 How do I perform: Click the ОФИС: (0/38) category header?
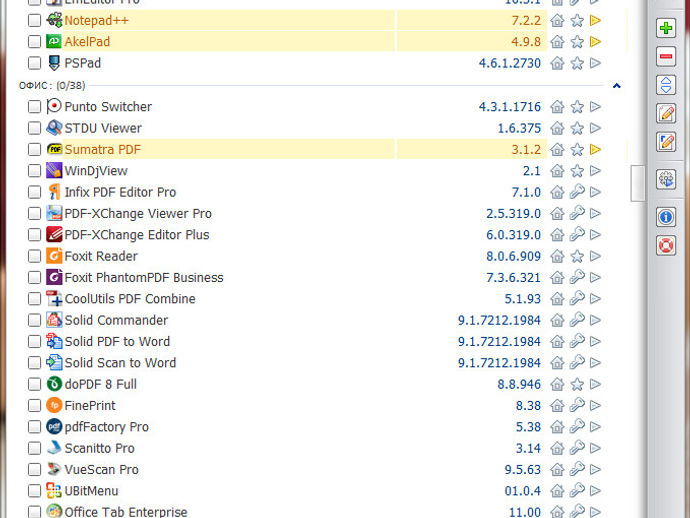point(52,85)
